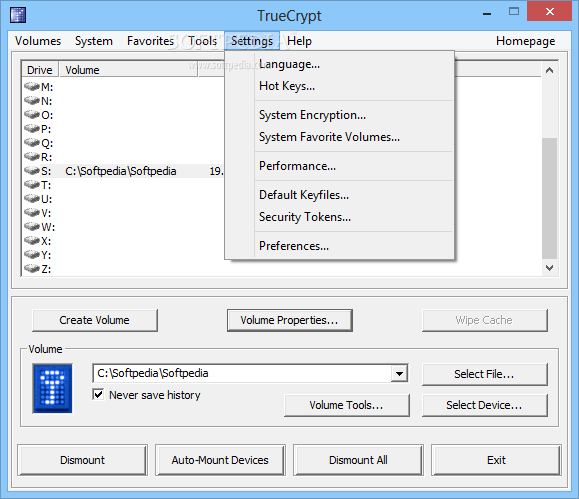Open the System menu
Viewport: 579px width, 499px height.
click(94, 41)
